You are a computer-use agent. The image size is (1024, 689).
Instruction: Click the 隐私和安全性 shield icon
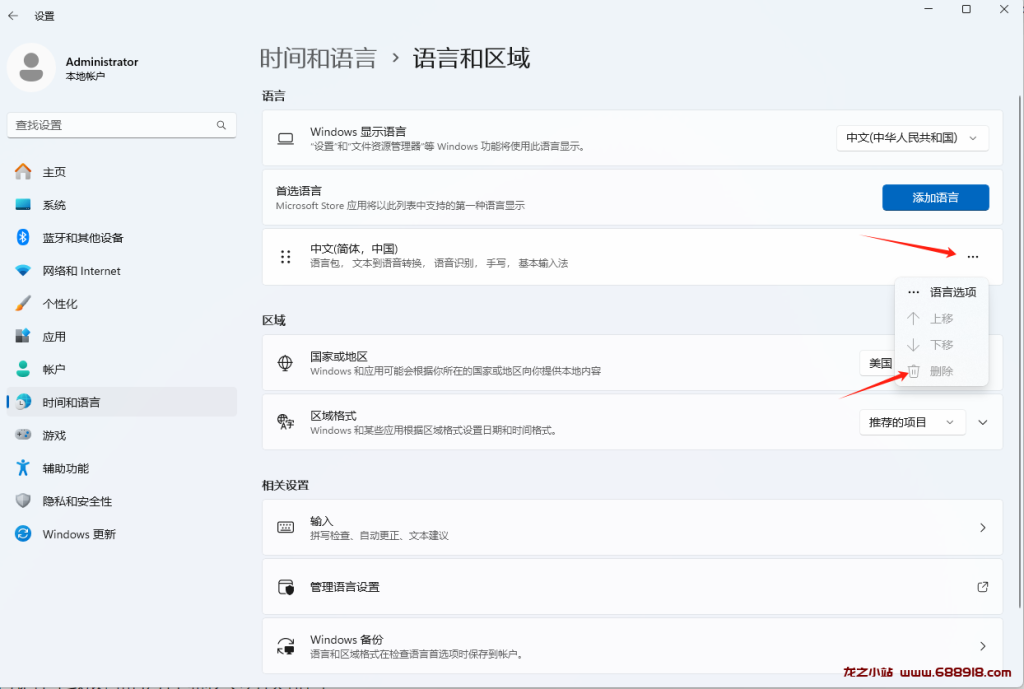pyautogui.click(x=23, y=501)
